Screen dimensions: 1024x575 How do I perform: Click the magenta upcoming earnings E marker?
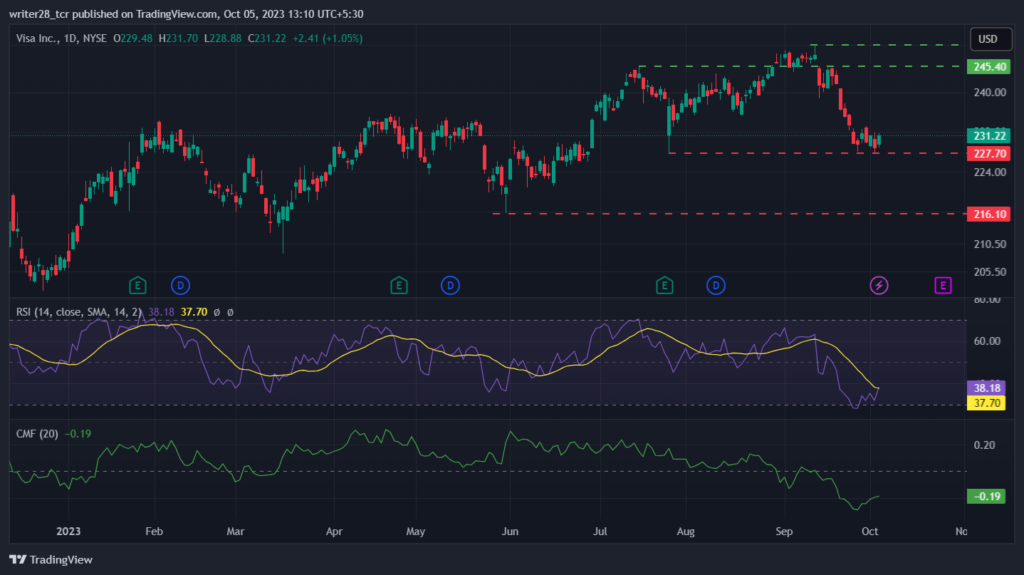tap(943, 286)
